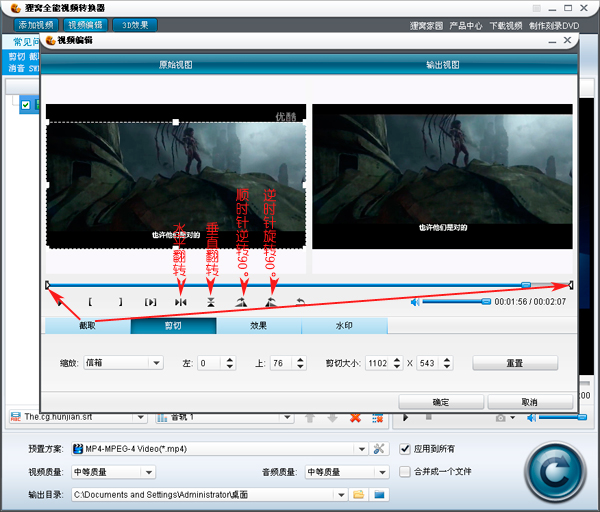Click the red X delete icon
This screenshot has height=512, width=600.
click(x=355, y=418)
